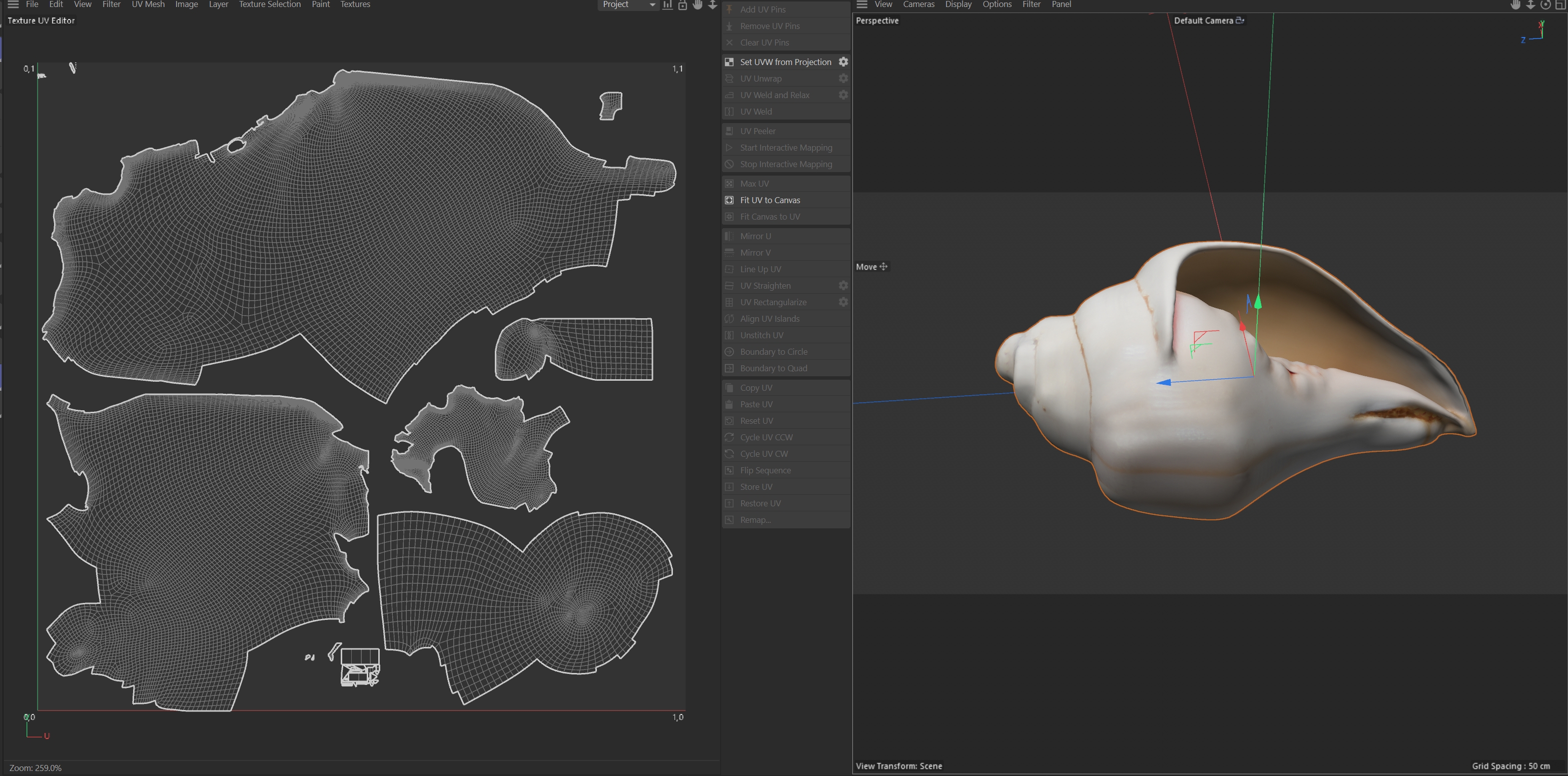Open UV Unwrap options gear
The width and height of the screenshot is (1568, 776).
click(x=843, y=79)
